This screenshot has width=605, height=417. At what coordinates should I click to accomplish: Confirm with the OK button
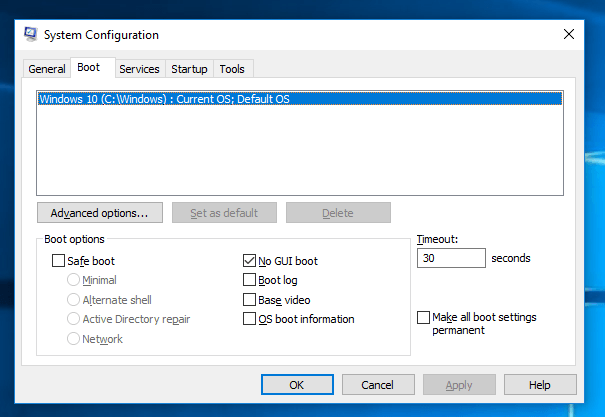click(x=297, y=385)
